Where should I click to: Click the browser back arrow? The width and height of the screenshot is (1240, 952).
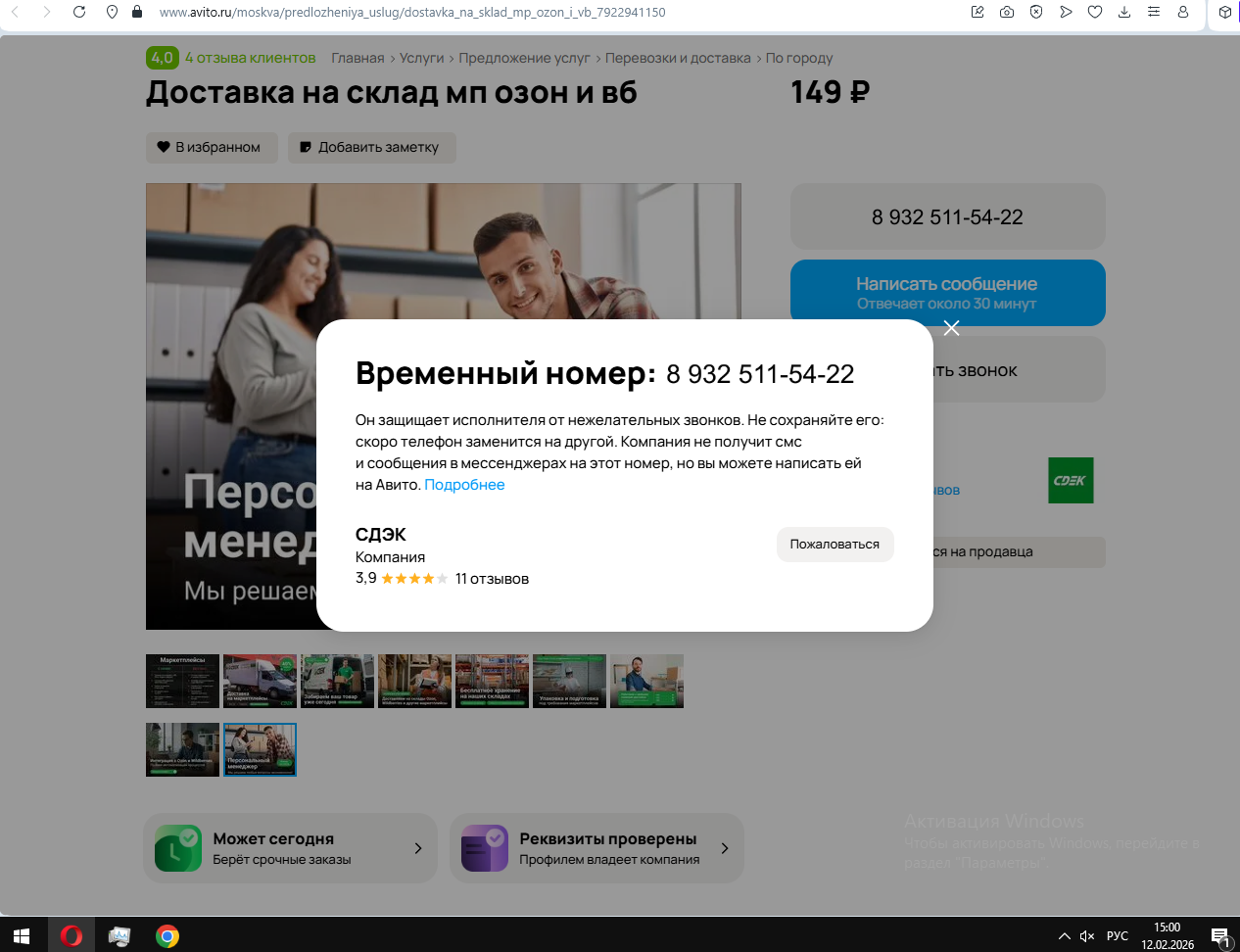click(x=16, y=12)
